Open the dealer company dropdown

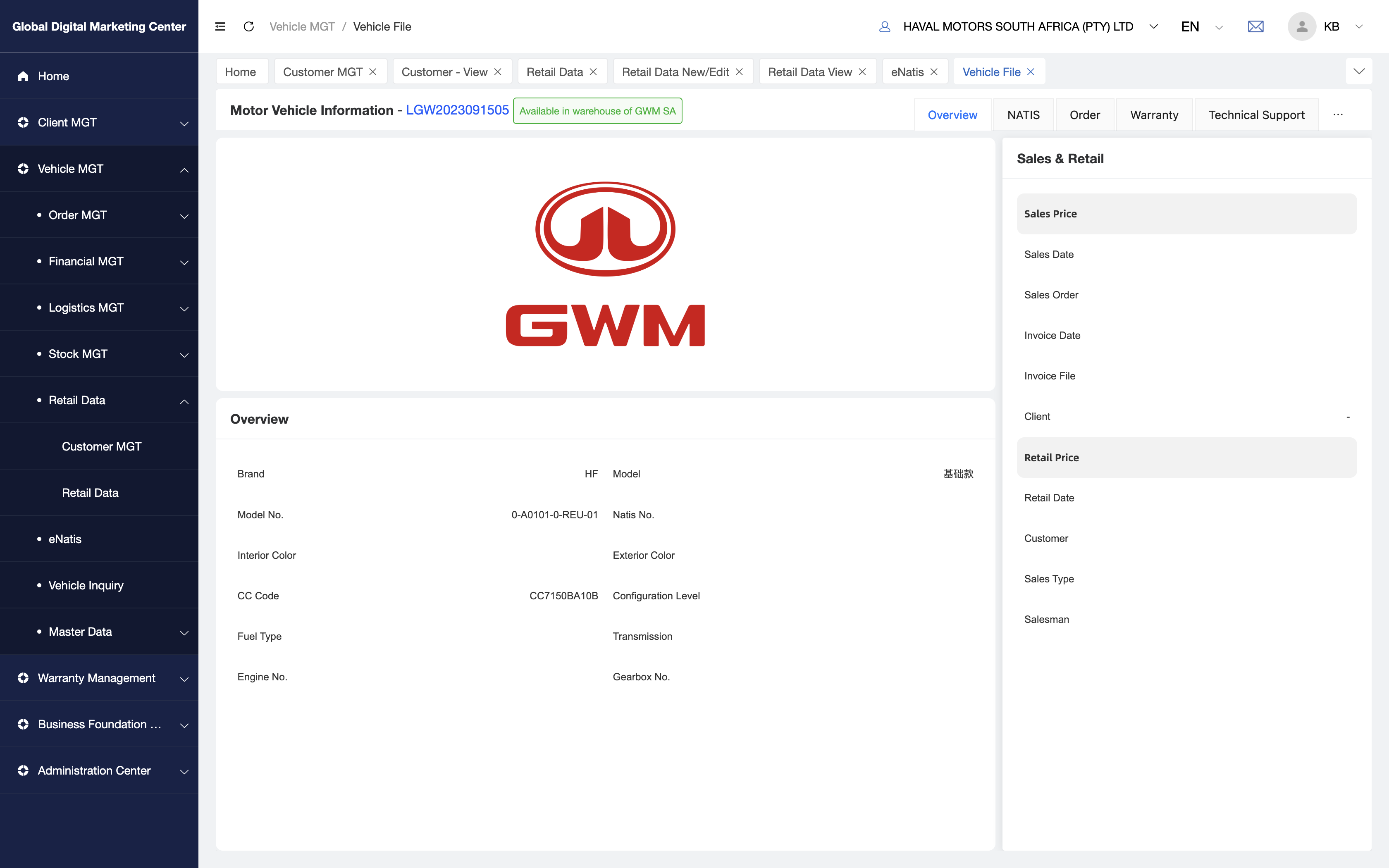click(x=1154, y=26)
